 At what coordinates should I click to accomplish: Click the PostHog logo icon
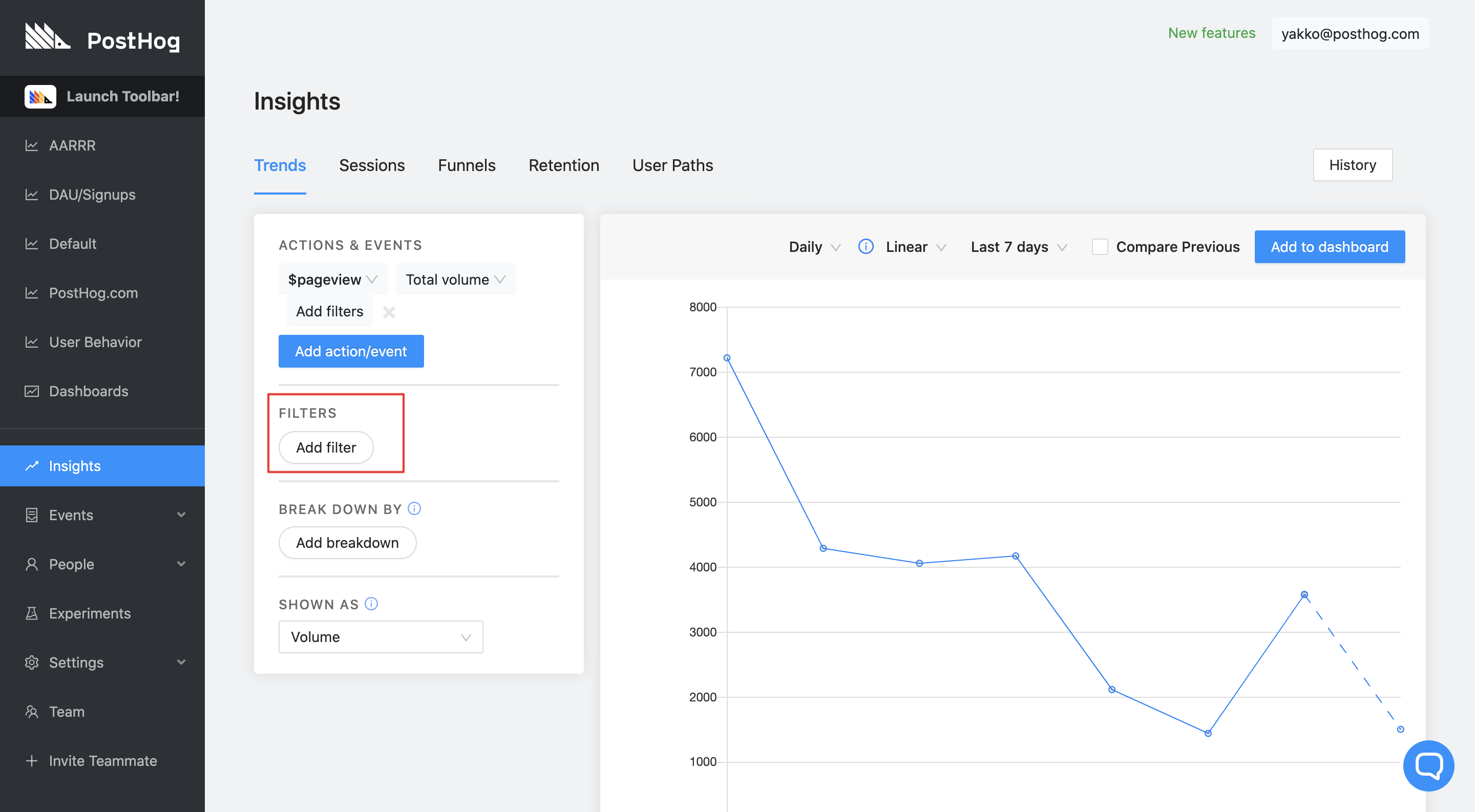click(47, 37)
